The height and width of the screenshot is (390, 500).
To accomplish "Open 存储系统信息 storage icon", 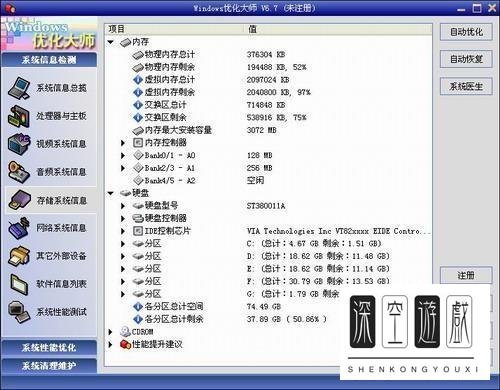I will (x=19, y=200).
